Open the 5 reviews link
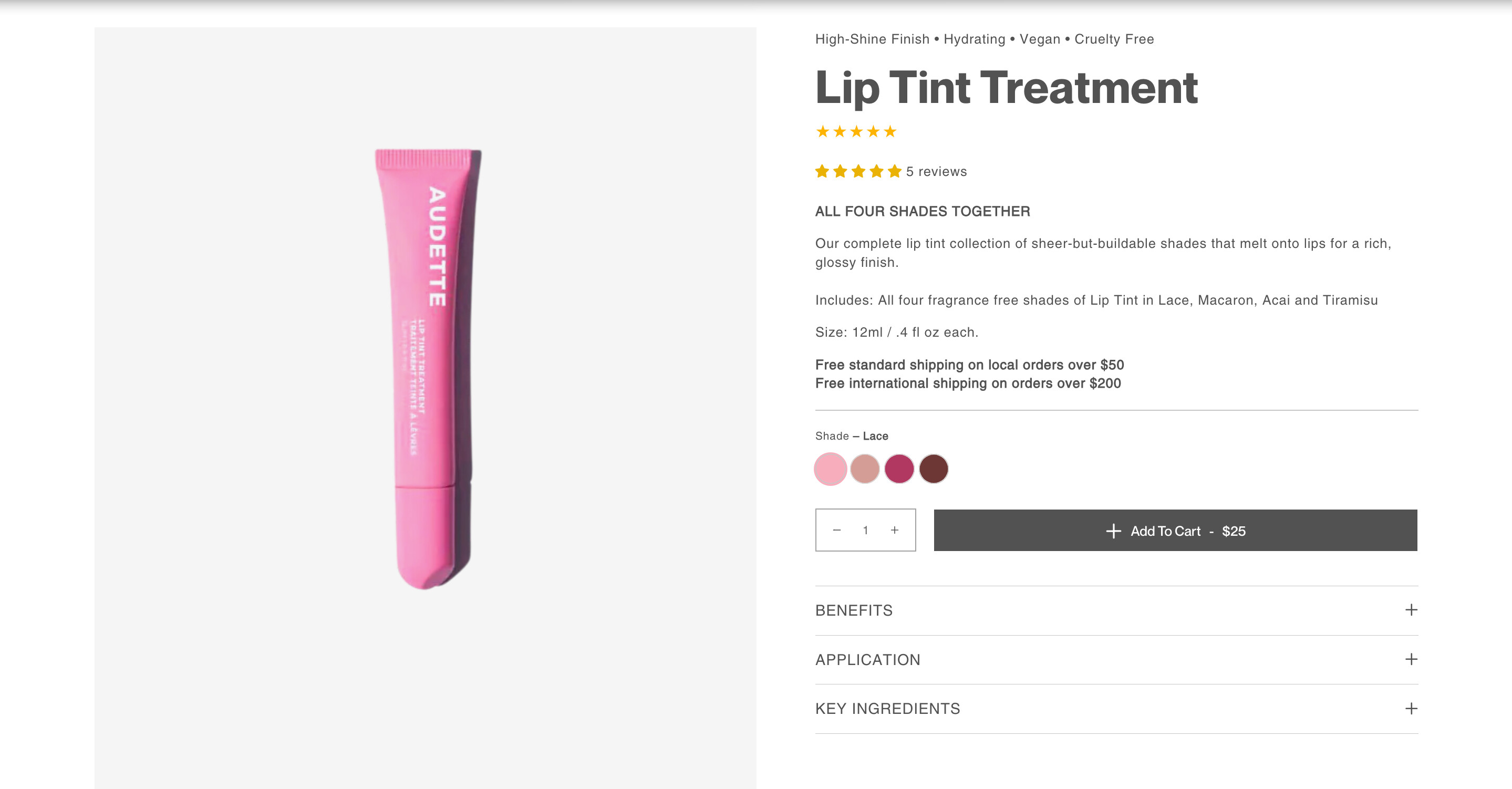The image size is (1512, 789). 936,171
